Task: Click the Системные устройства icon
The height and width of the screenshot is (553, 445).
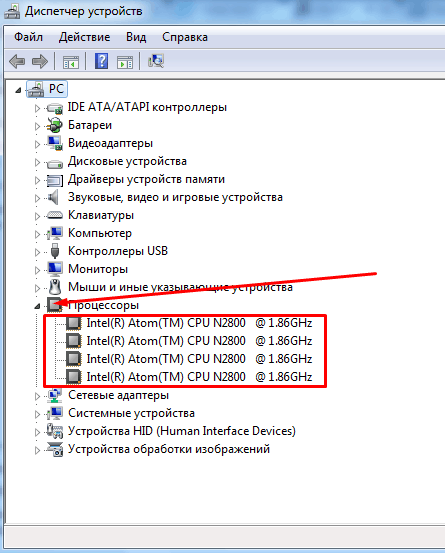Action: coord(55,413)
